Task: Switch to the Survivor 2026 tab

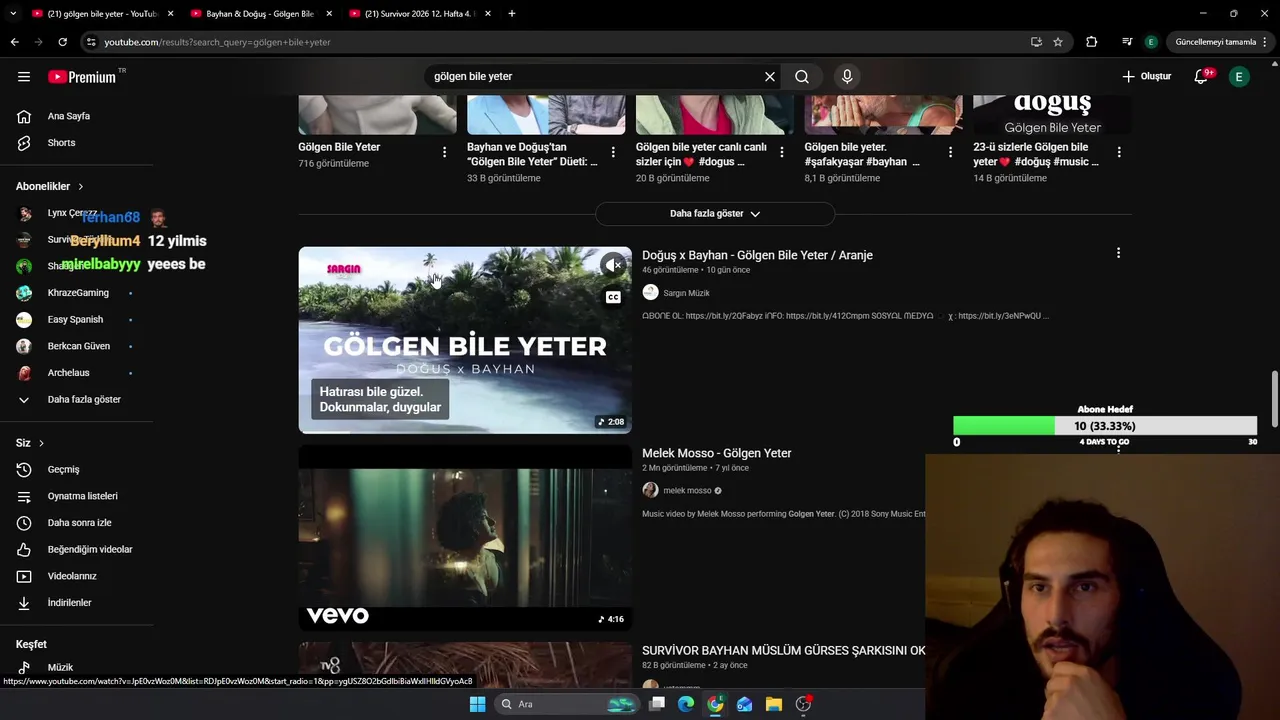Action: coord(420,14)
